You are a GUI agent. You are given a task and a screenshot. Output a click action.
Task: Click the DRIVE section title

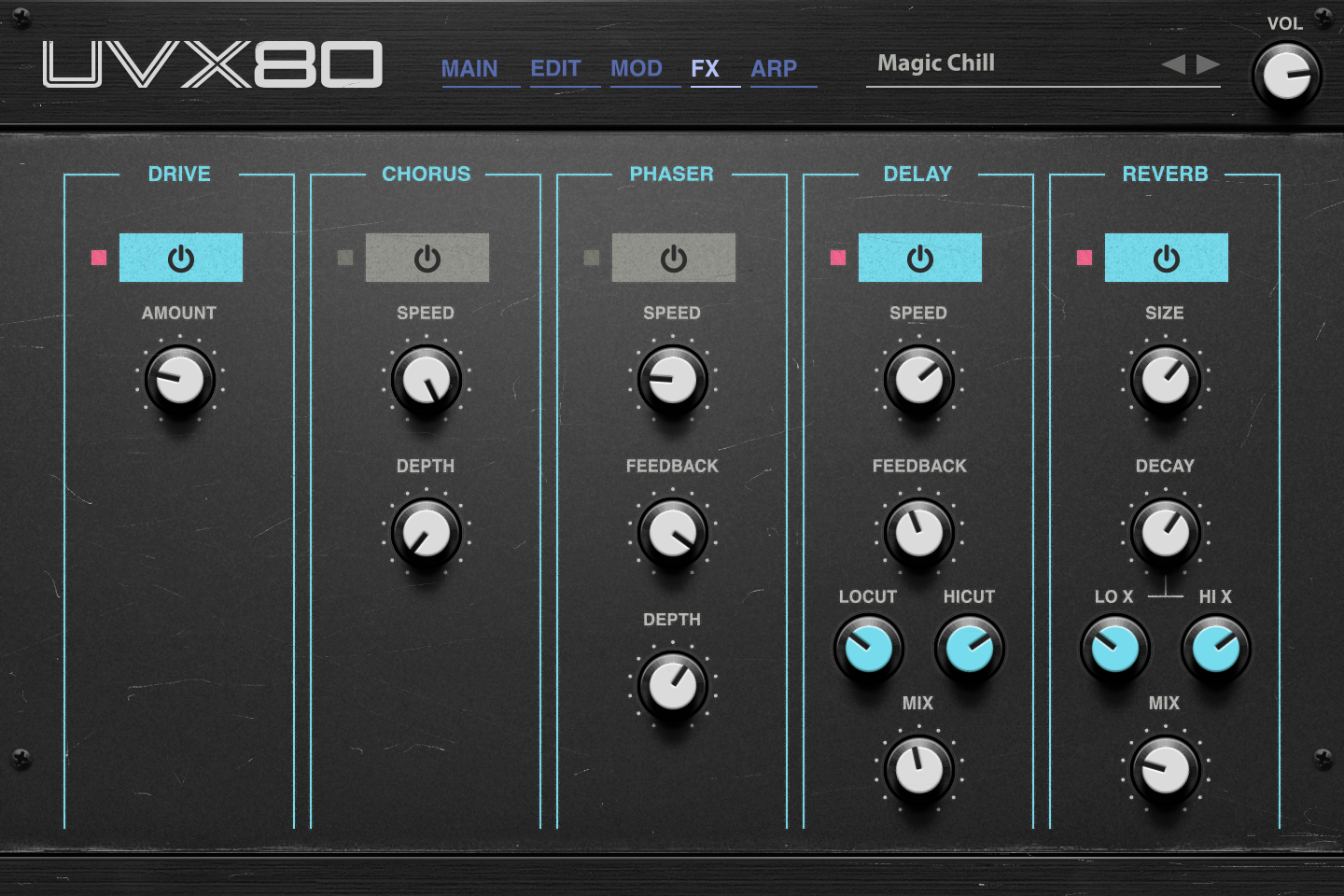click(x=179, y=174)
